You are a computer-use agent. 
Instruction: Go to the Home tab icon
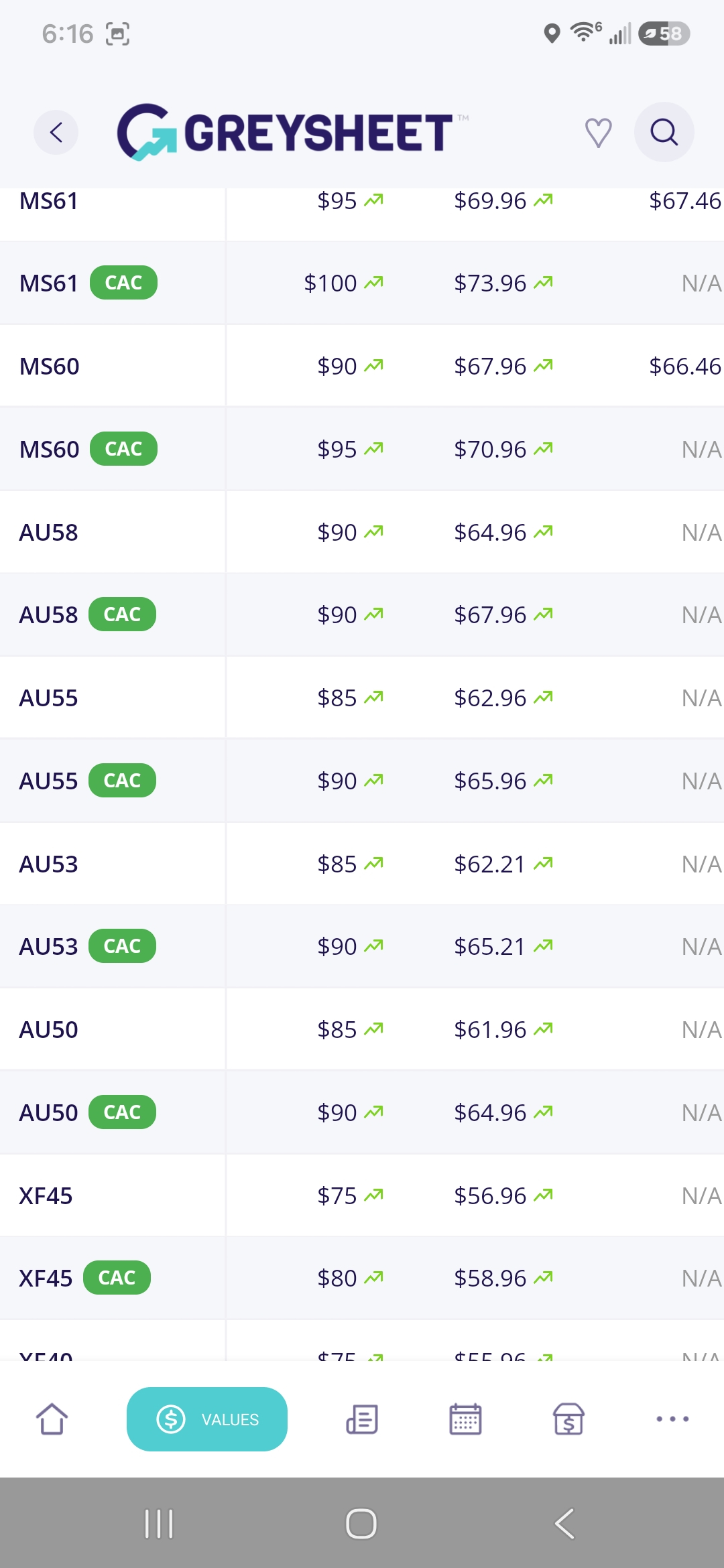[x=52, y=1419]
